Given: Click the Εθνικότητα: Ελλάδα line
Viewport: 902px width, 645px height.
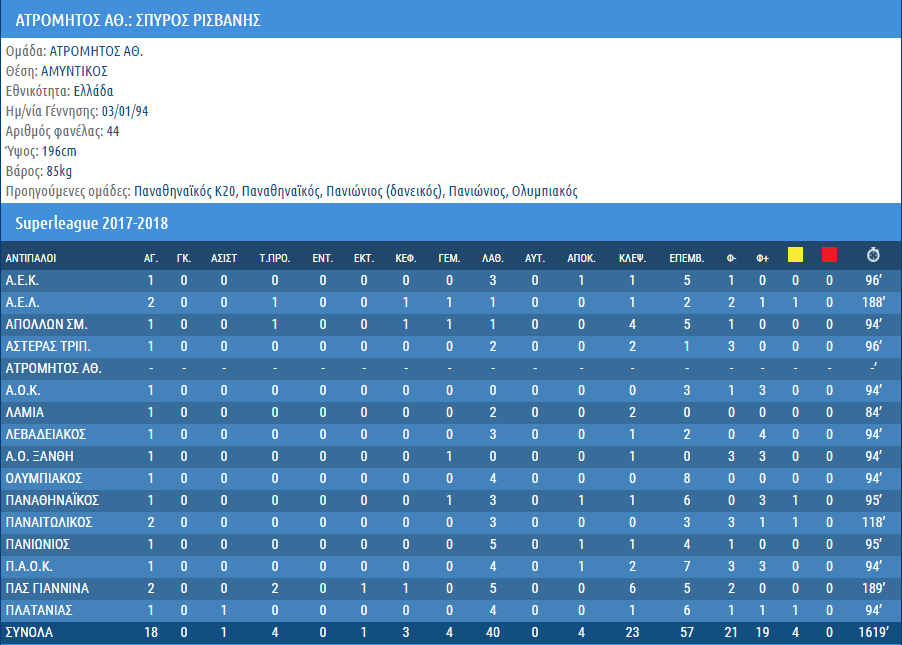Looking at the screenshot, I should tap(59, 91).
